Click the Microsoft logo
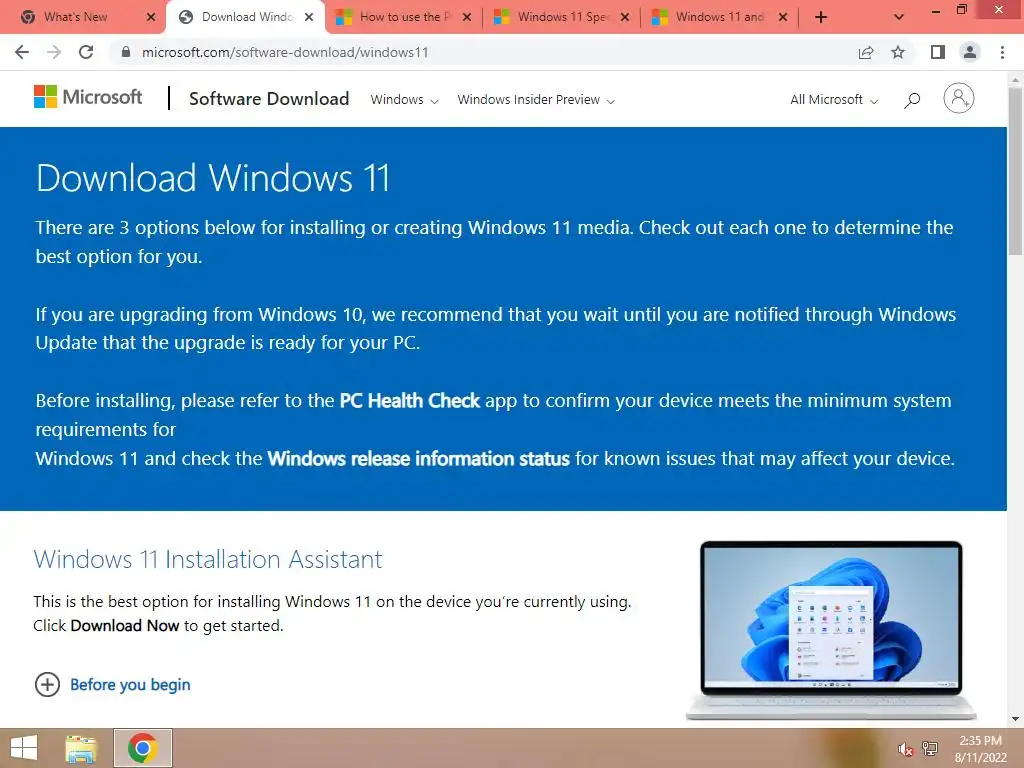Image resolution: width=1024 pixels, height=768 pixels. click(88, 97)
